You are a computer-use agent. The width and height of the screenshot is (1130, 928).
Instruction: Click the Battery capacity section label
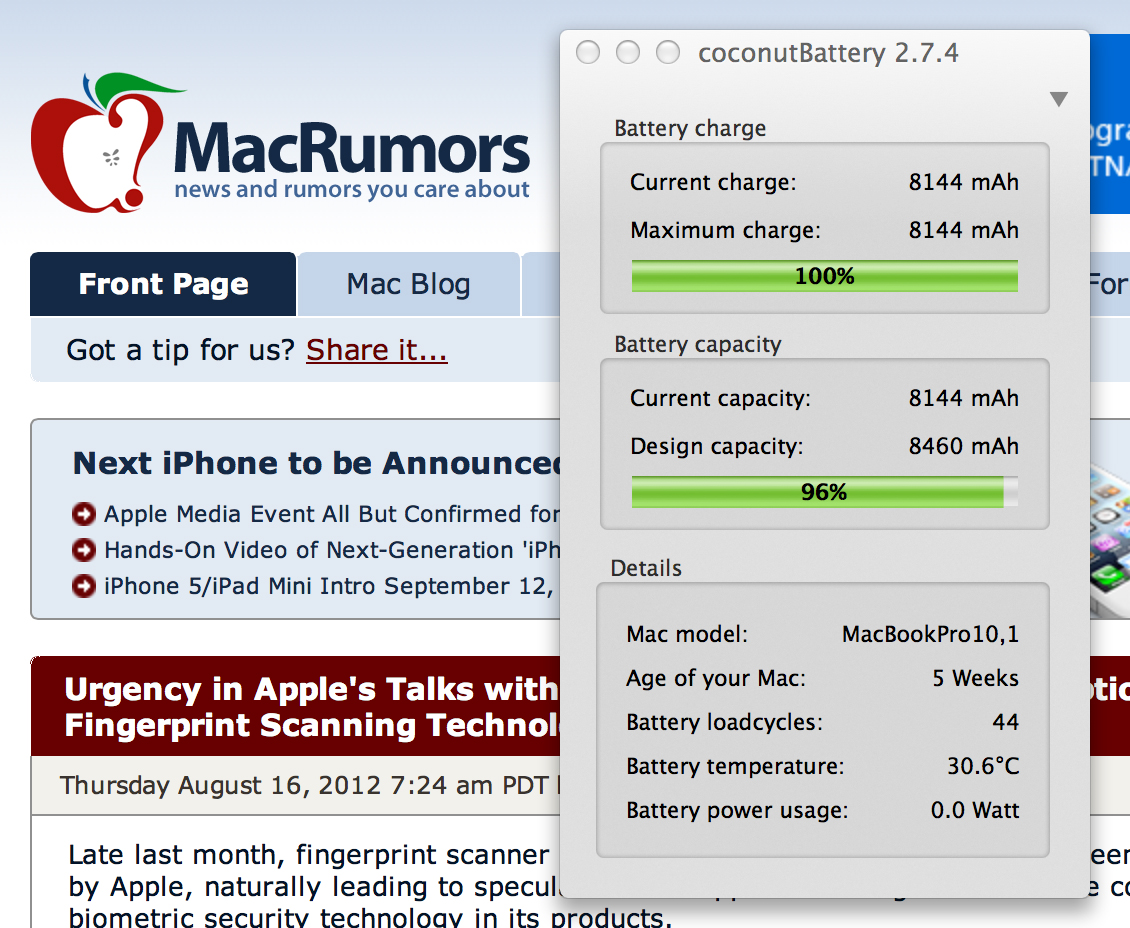698,344
